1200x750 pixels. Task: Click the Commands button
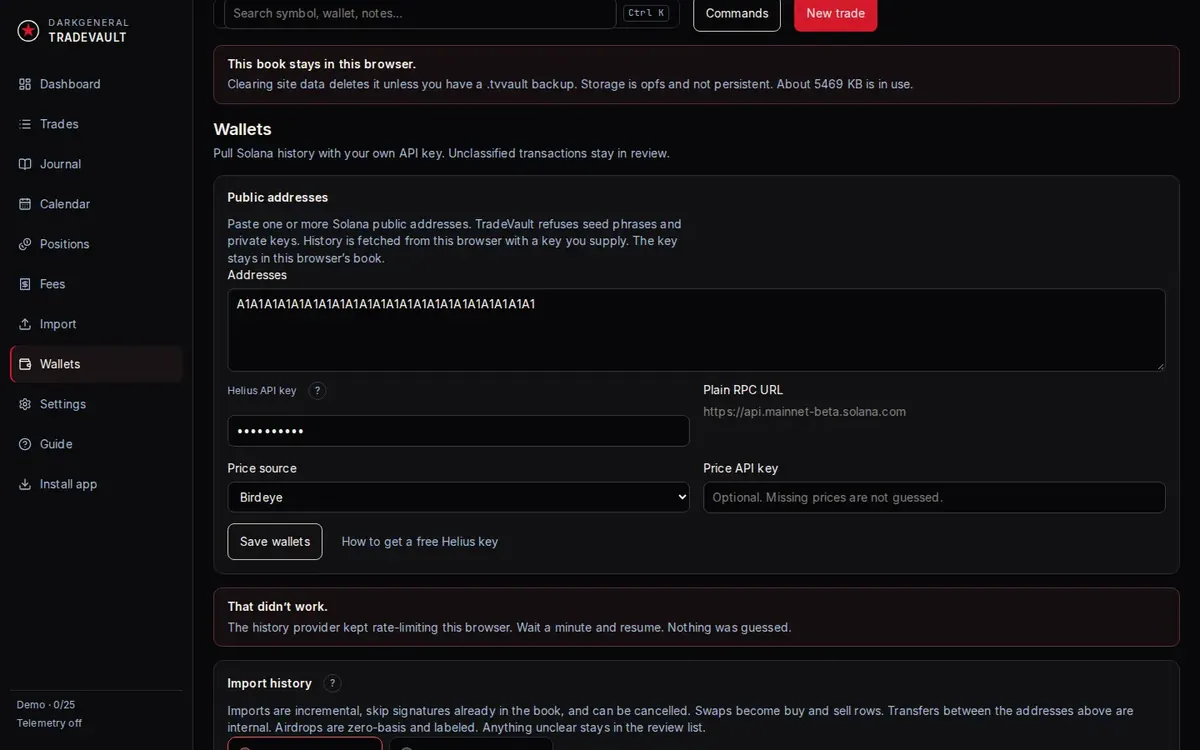pos(737,13)
